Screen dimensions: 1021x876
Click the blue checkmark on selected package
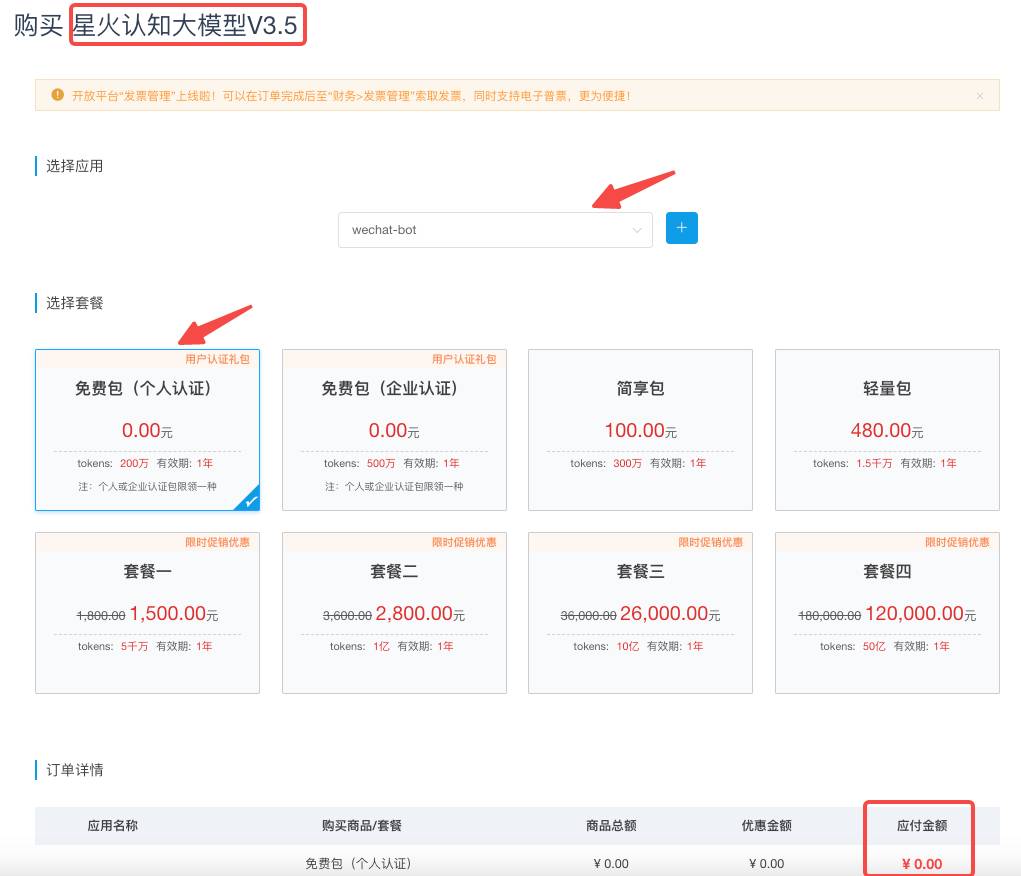[250, 501]
